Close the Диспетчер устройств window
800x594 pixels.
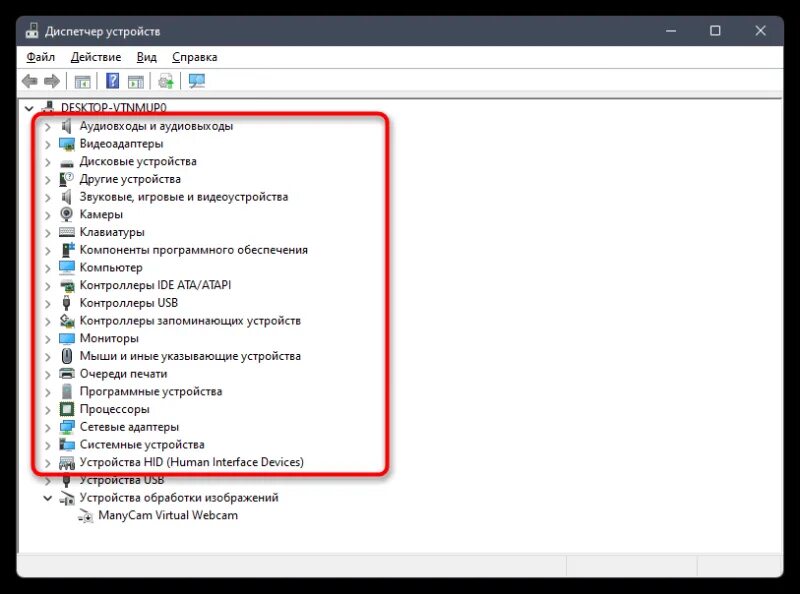pyautogui.click(x=760, y=31)
